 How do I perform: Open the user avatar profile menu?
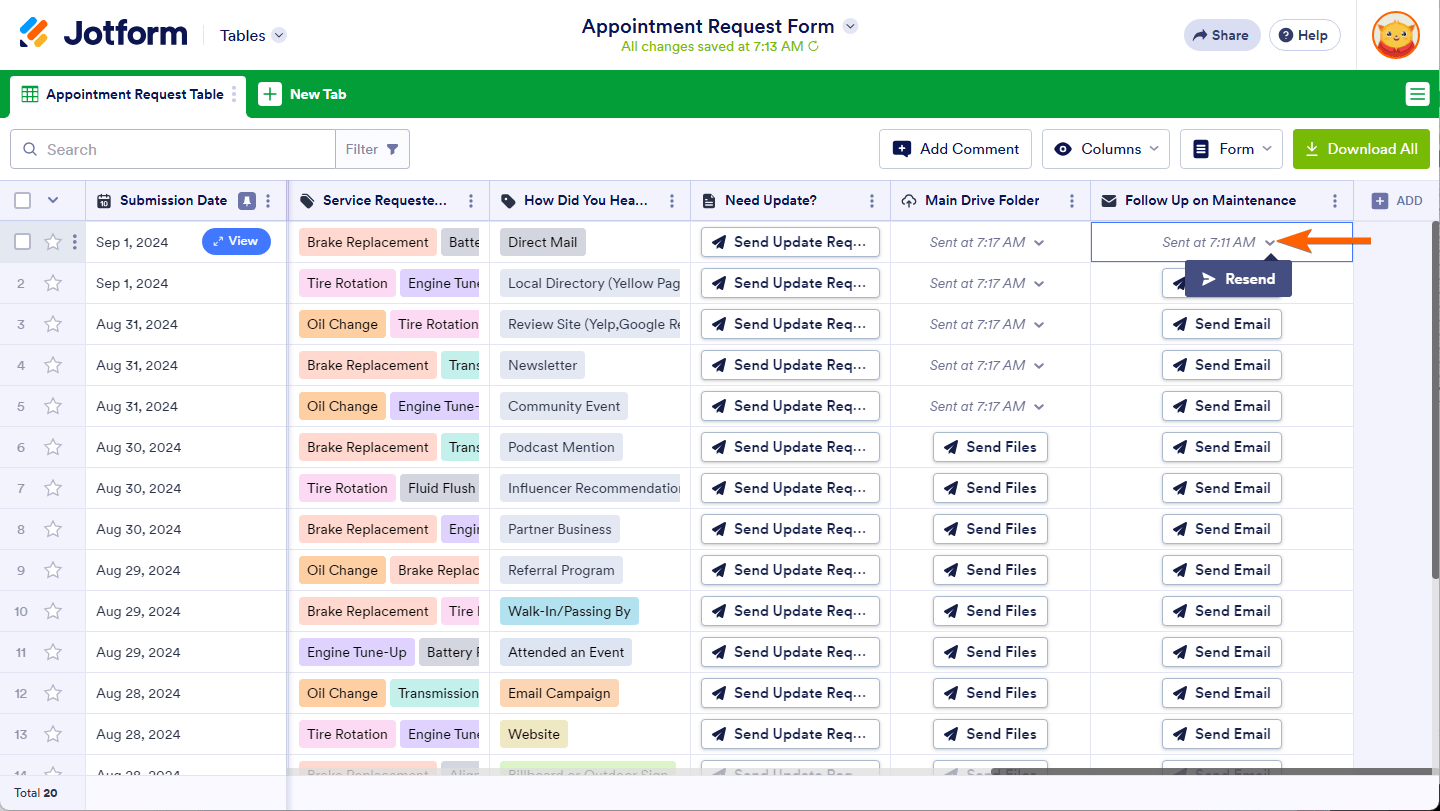[1395, 35]
